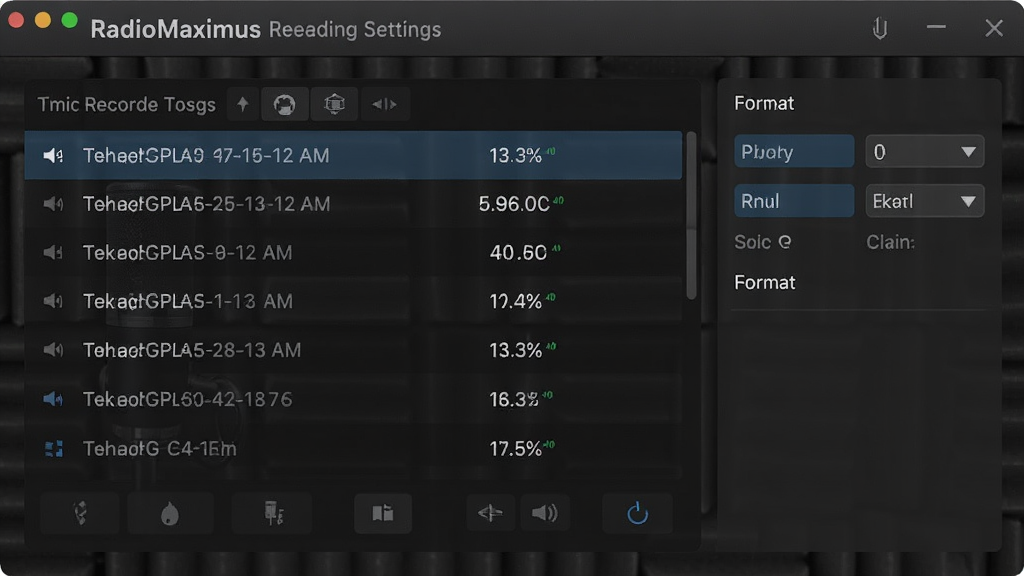Viewport: 1024px width, 576px height.
Task: Click the Rnul button
Action: pos(793,201)
